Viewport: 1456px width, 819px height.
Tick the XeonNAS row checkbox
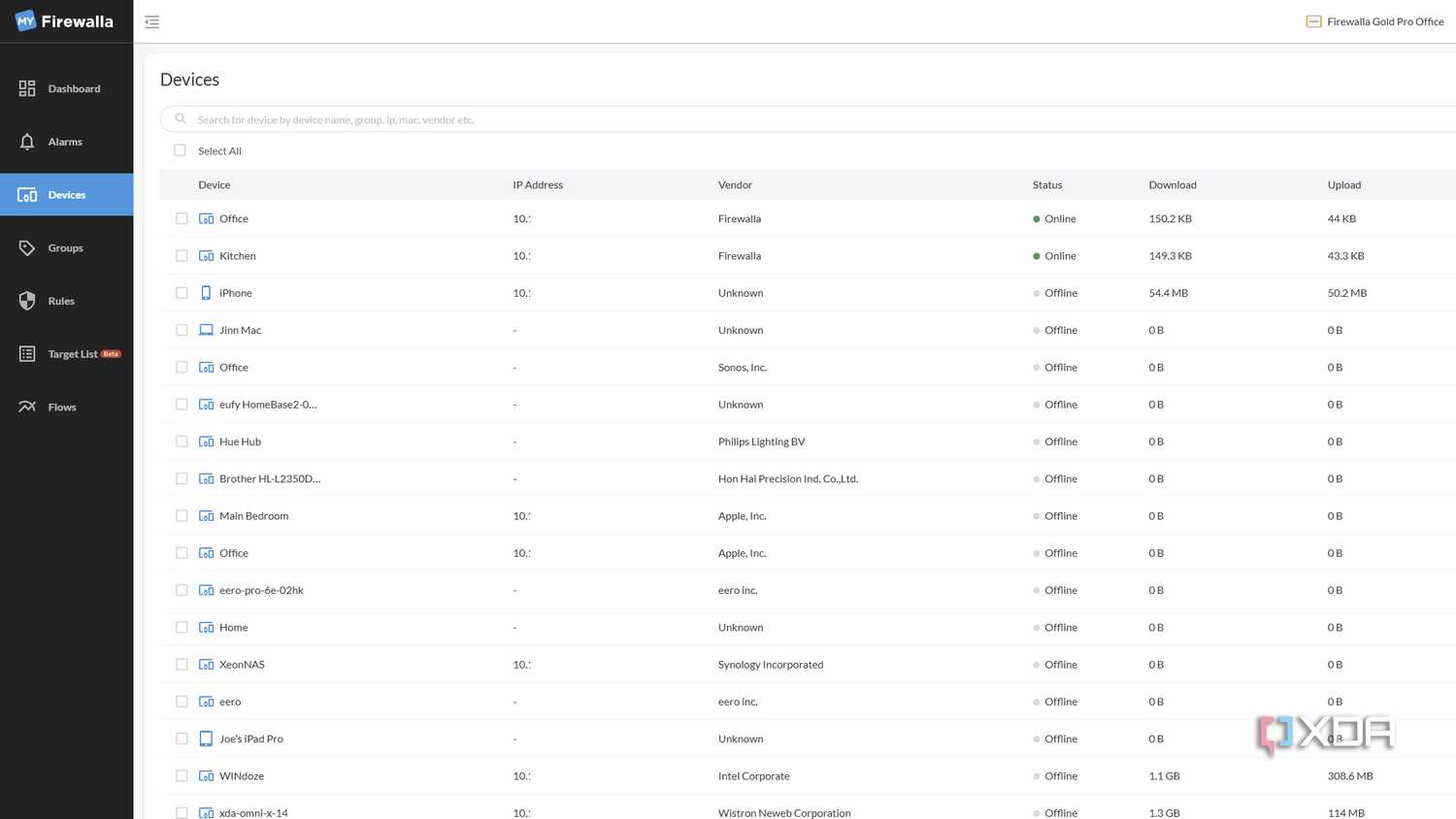(182, 665)
